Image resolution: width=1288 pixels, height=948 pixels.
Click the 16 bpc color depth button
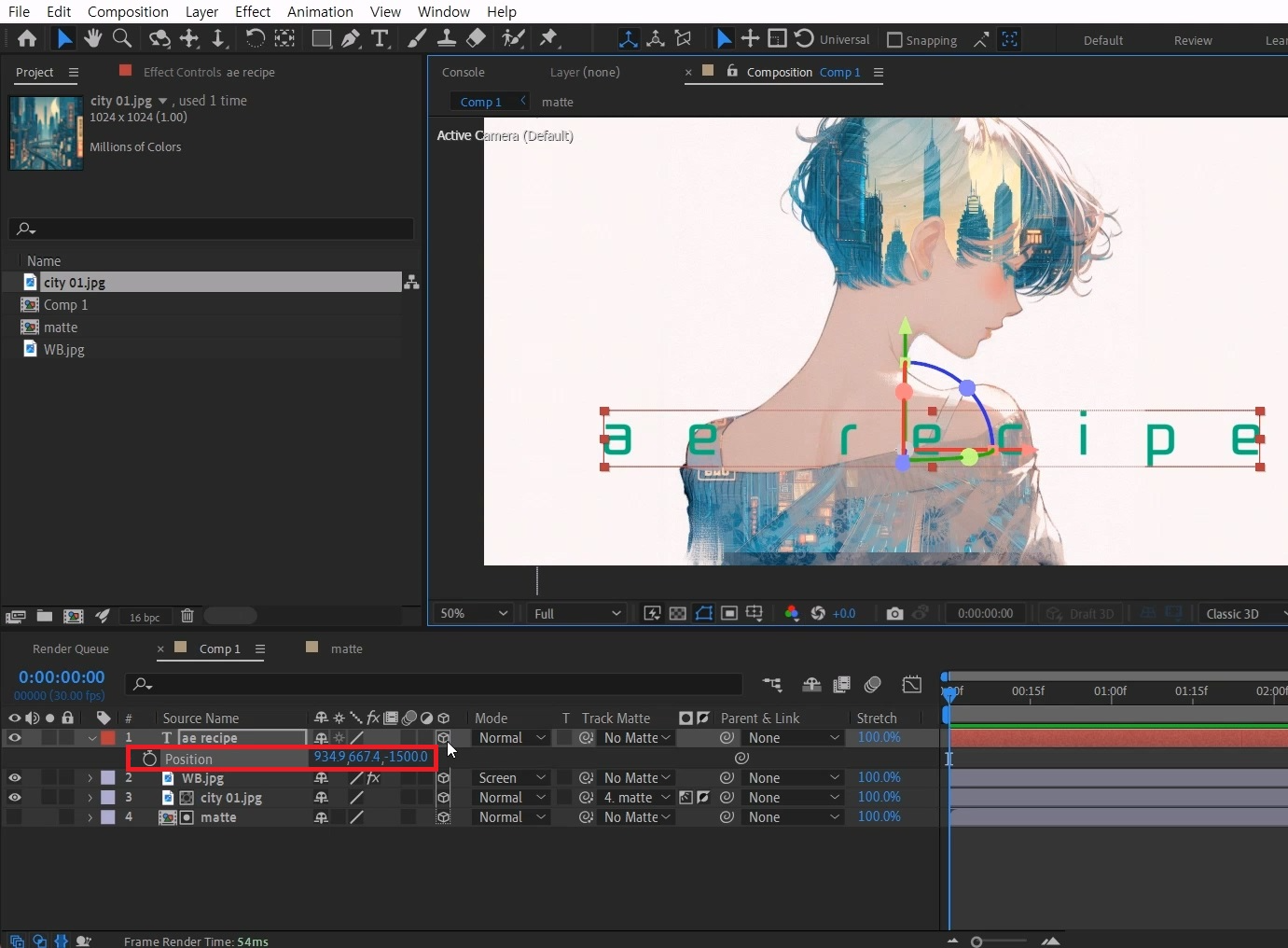click(x=145, y=617)
